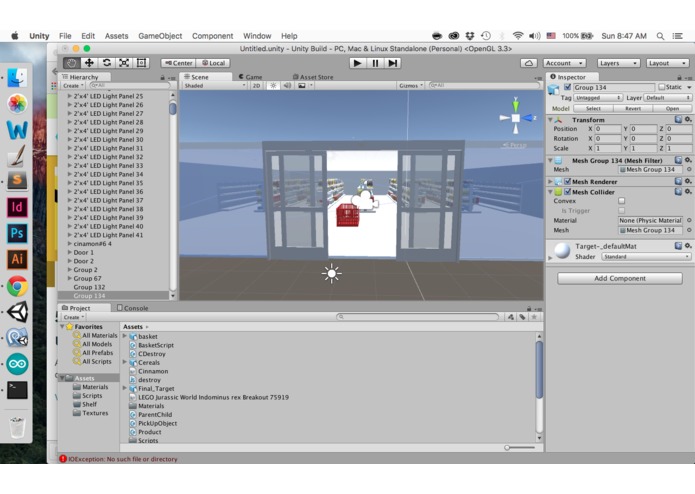Toggle Center pivot mode button
The image size is (695, 494).
[x=178, y=63]
